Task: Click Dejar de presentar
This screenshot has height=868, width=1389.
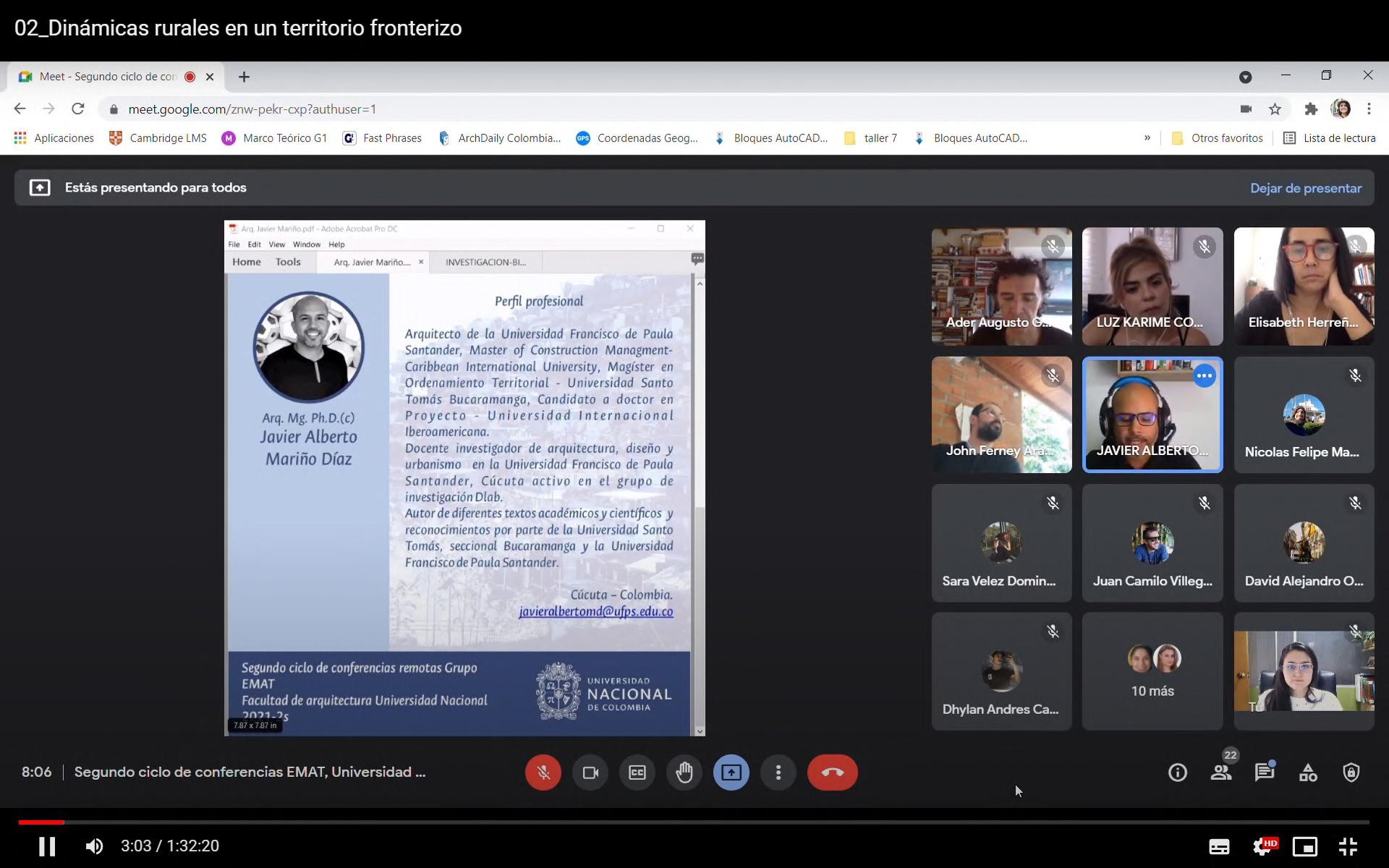Action: click(1305, 188)
